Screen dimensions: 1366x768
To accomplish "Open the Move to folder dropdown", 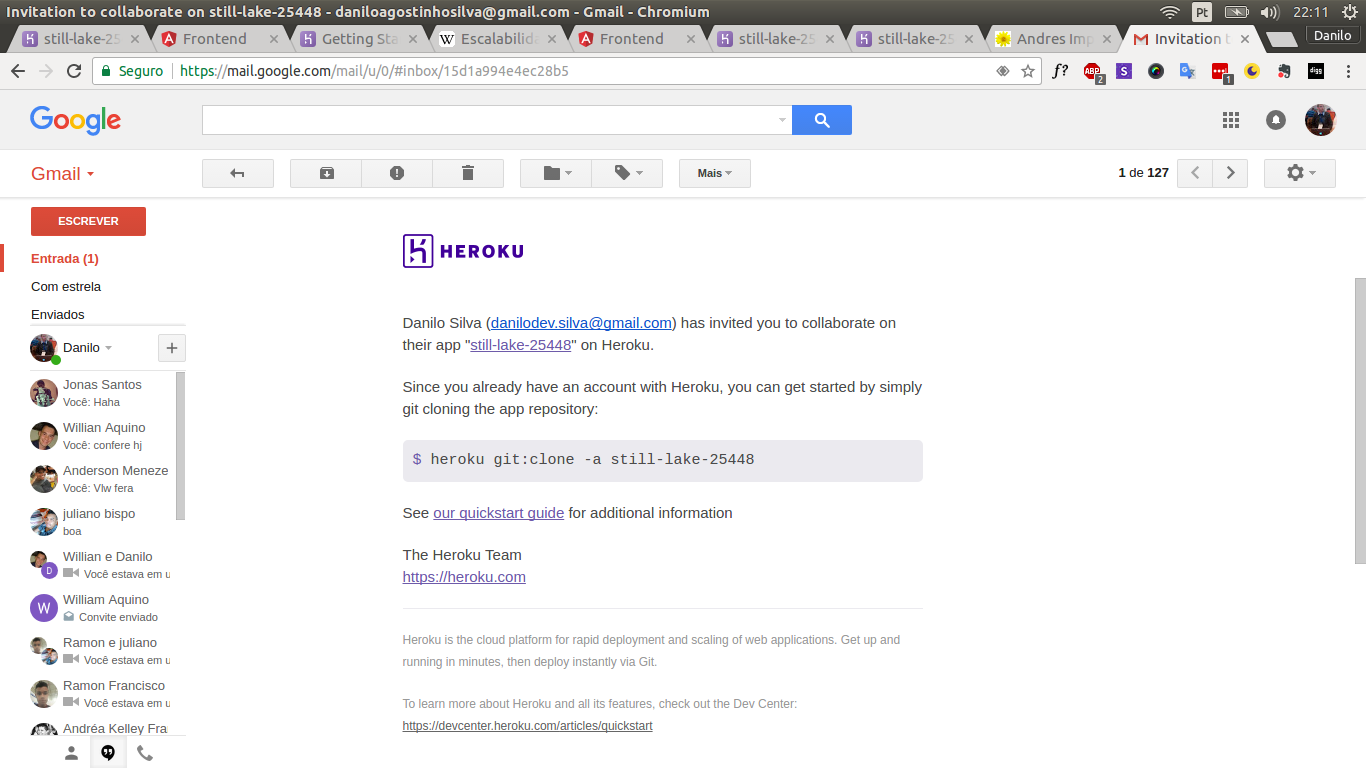I will 556,173.
